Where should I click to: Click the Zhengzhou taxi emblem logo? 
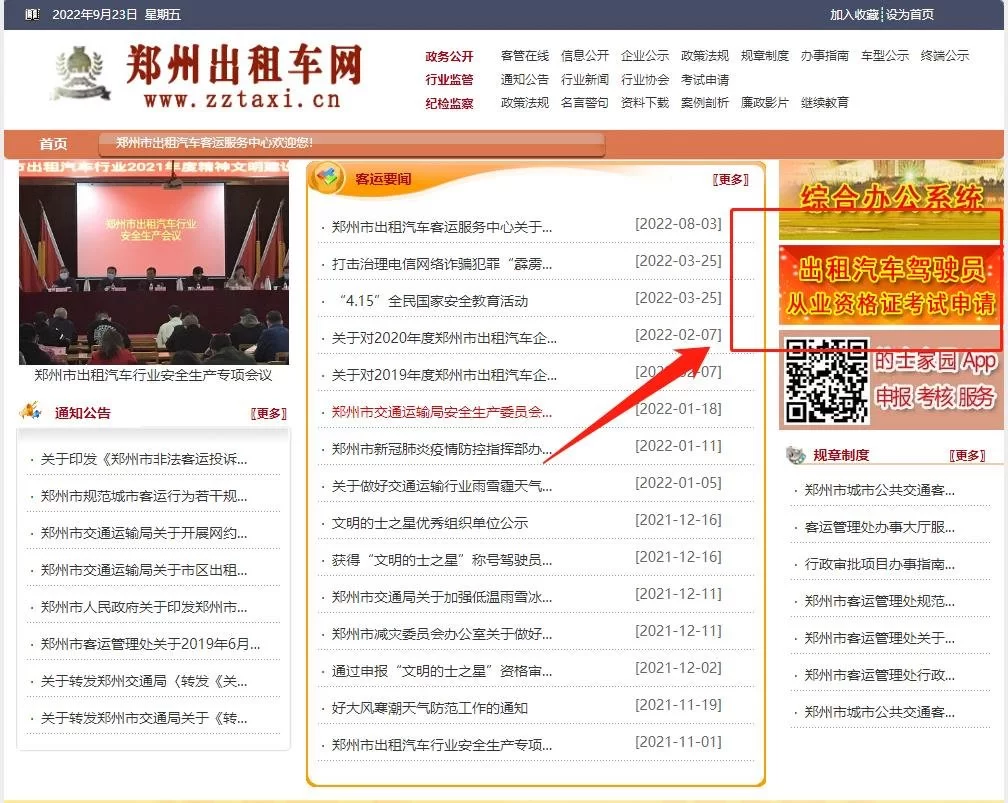coord(82,74)
